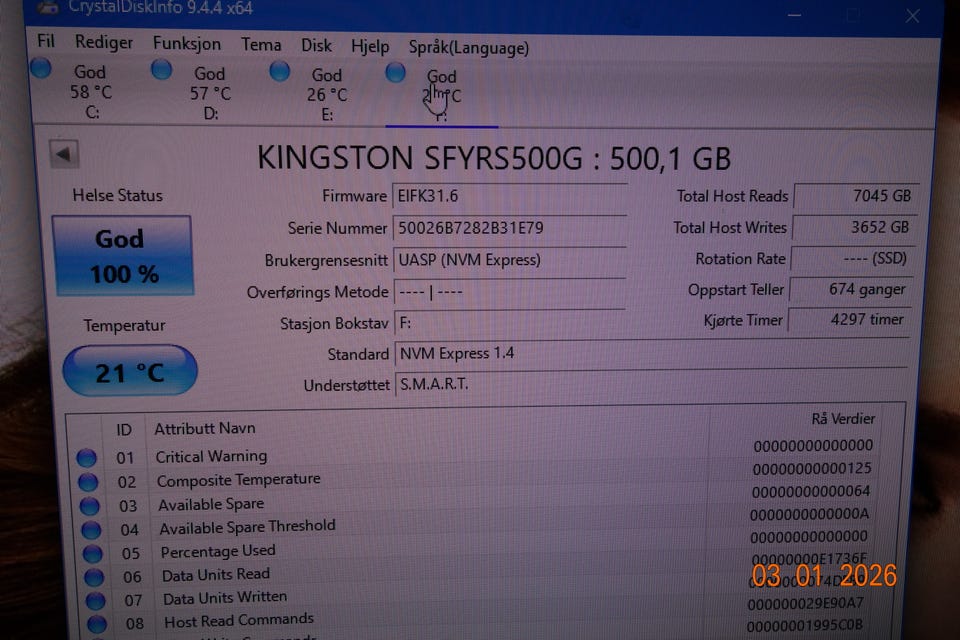Screen dimensions: 960x640
Task: Click the Standard field NVM Express 1.4
Action: coord(651,353)
